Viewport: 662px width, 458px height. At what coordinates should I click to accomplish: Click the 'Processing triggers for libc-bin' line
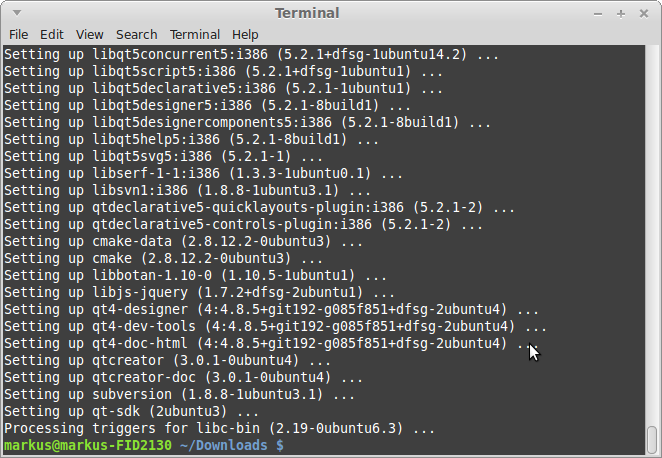tap(220, 428)
